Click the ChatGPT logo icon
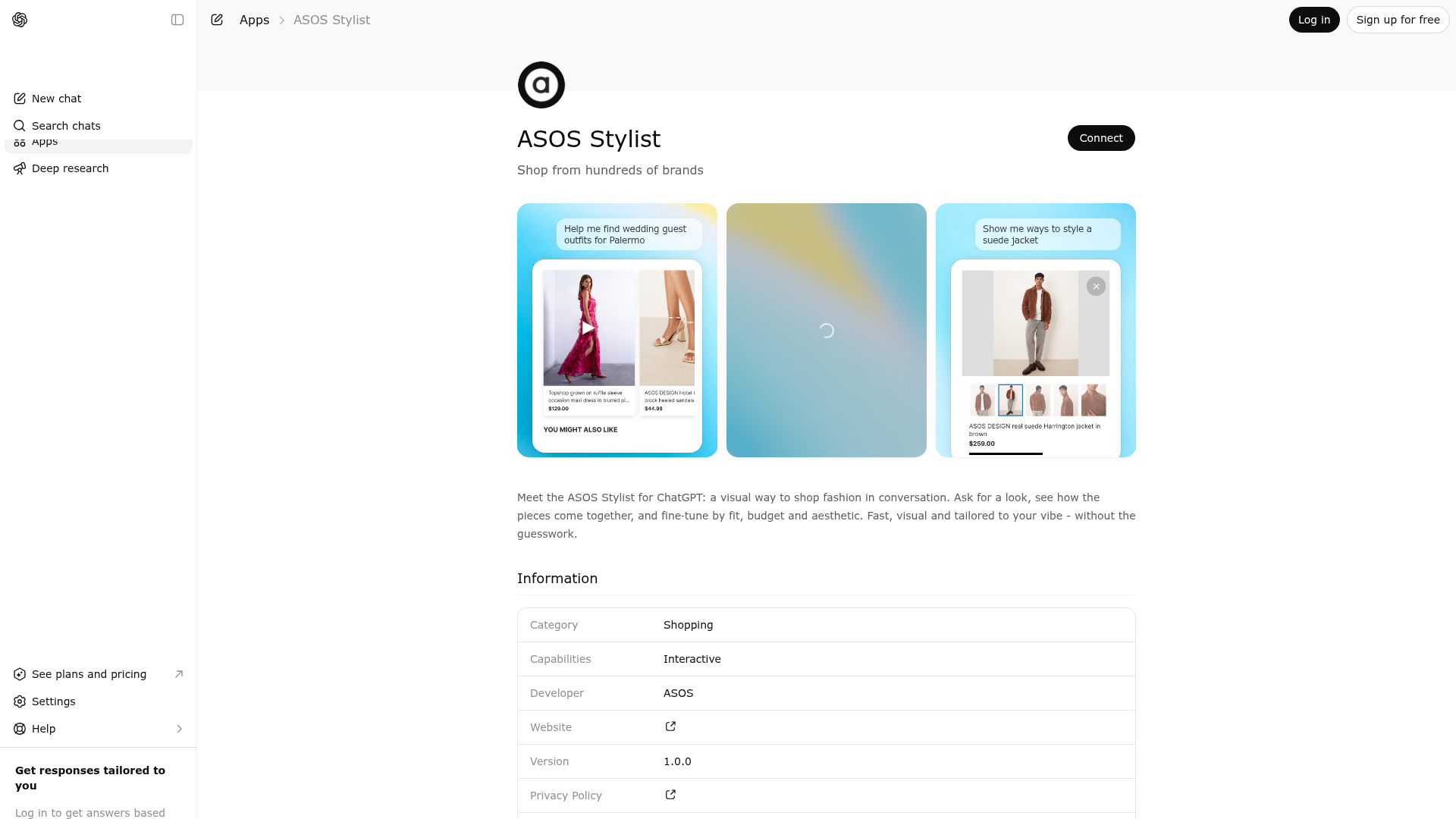This screenshot has width=1456, height=819. pyautogui.click(x=20, y=20)
